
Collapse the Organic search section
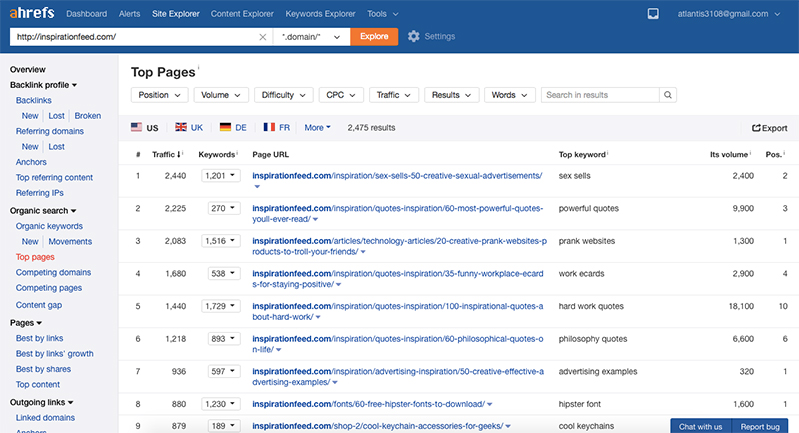click(x=43, y=210)
